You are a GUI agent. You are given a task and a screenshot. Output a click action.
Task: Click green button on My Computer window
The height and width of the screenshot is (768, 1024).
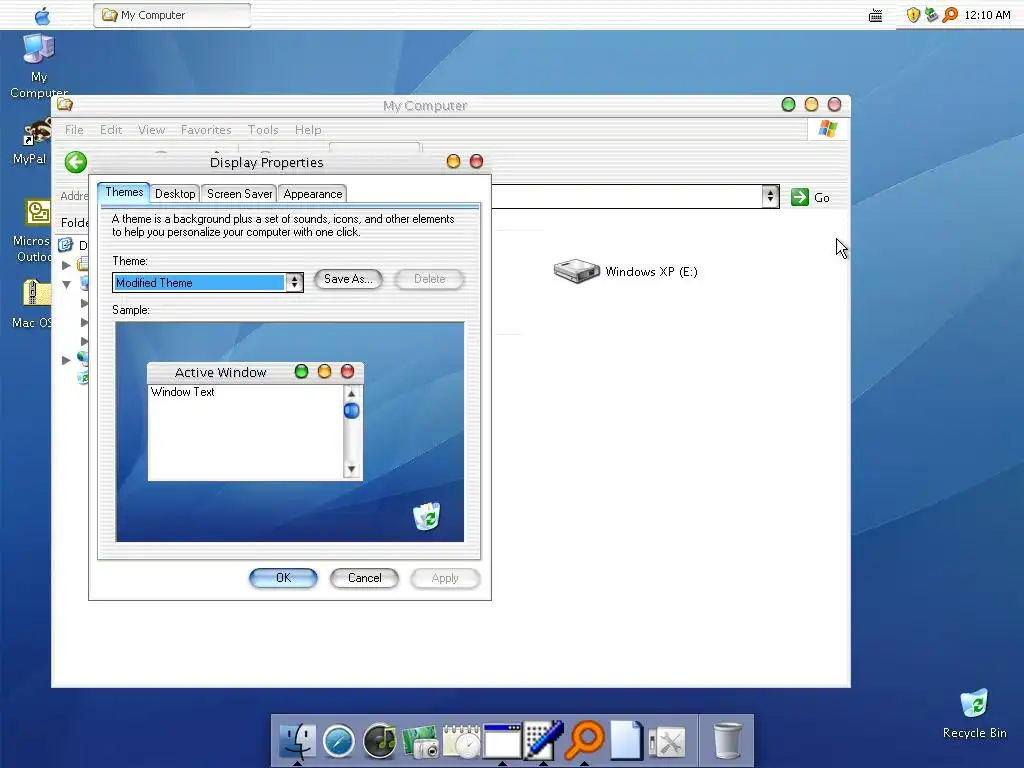coord(788,104)
